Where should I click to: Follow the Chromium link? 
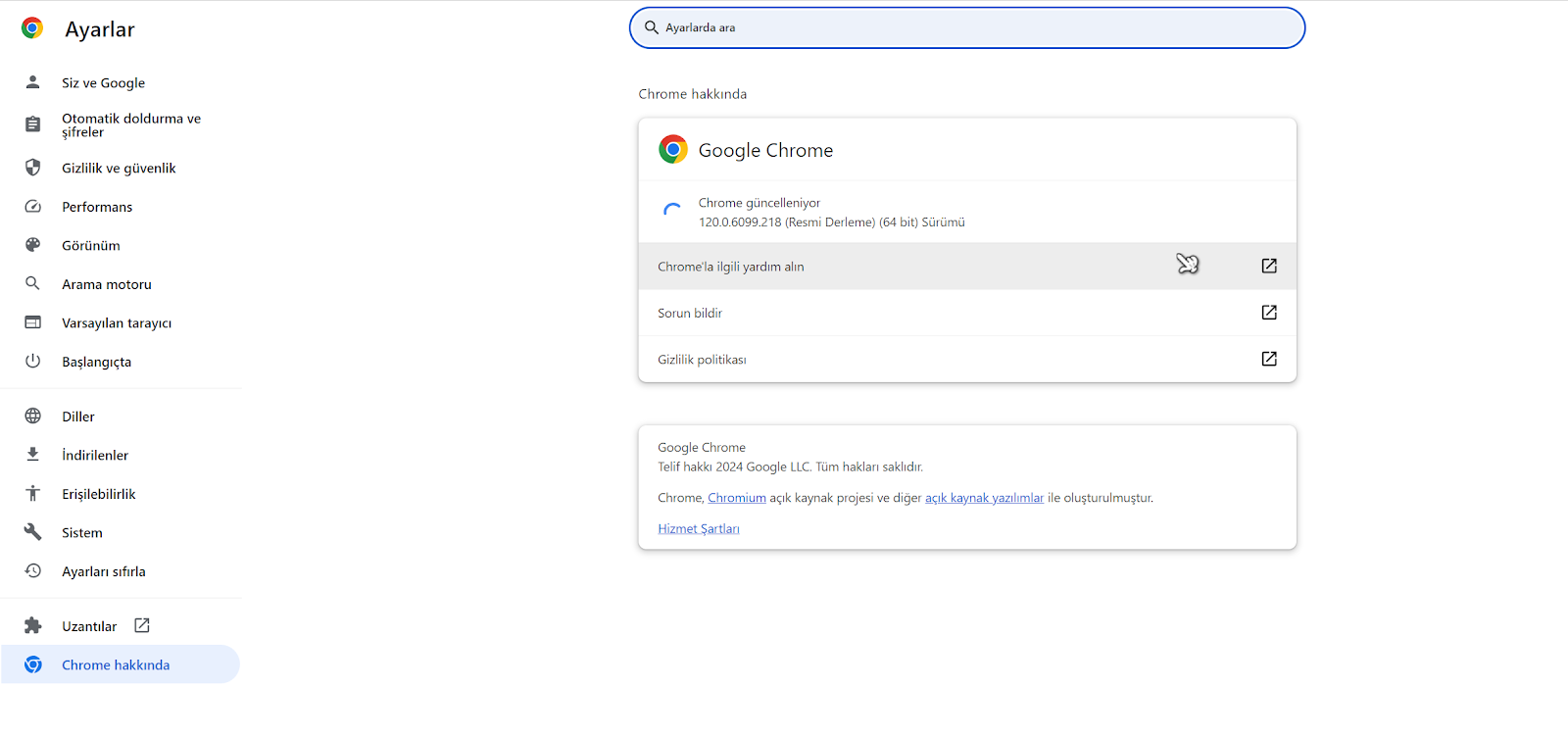(x=737, y=498)
